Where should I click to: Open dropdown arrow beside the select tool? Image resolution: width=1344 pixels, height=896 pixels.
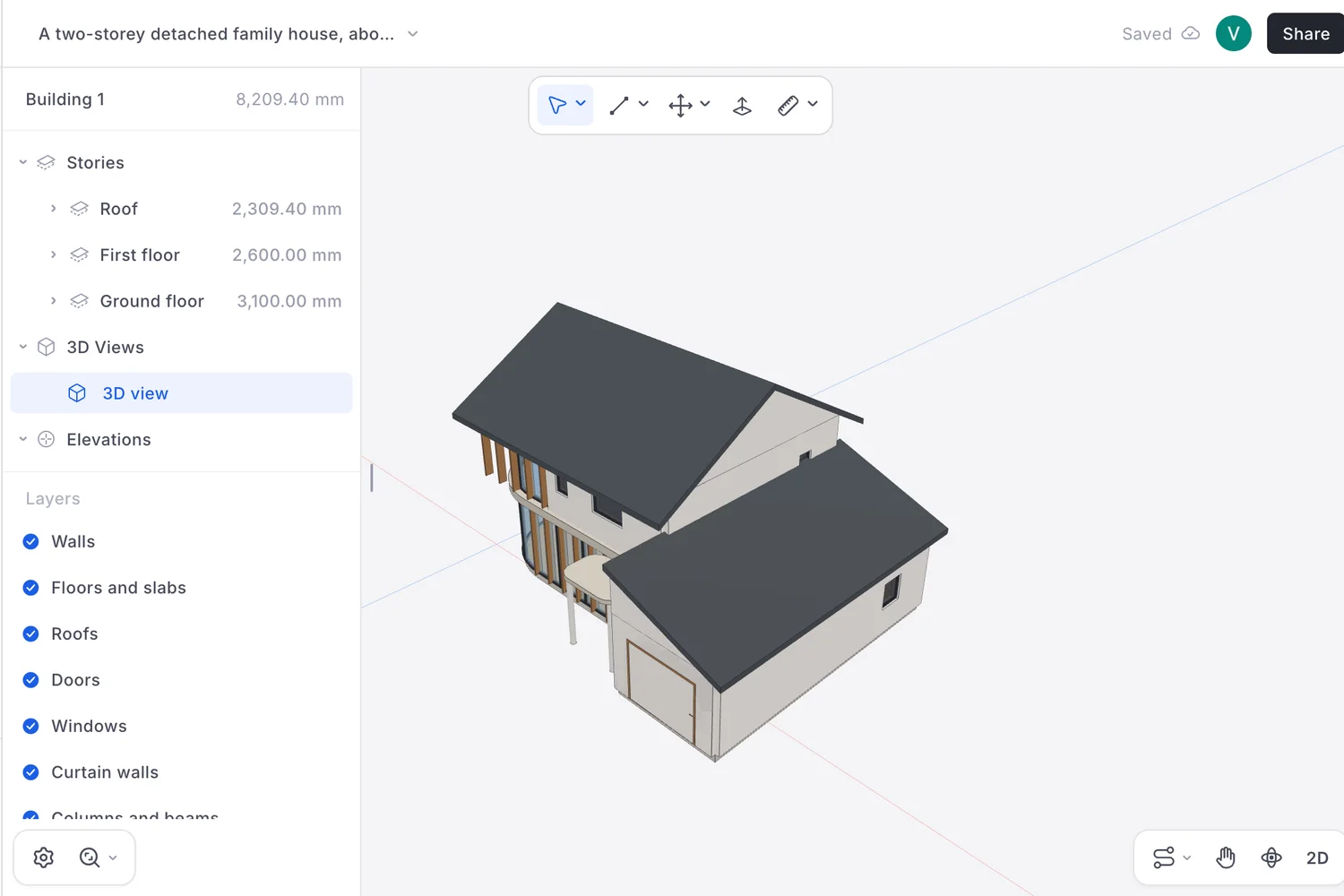coord(581,104)
